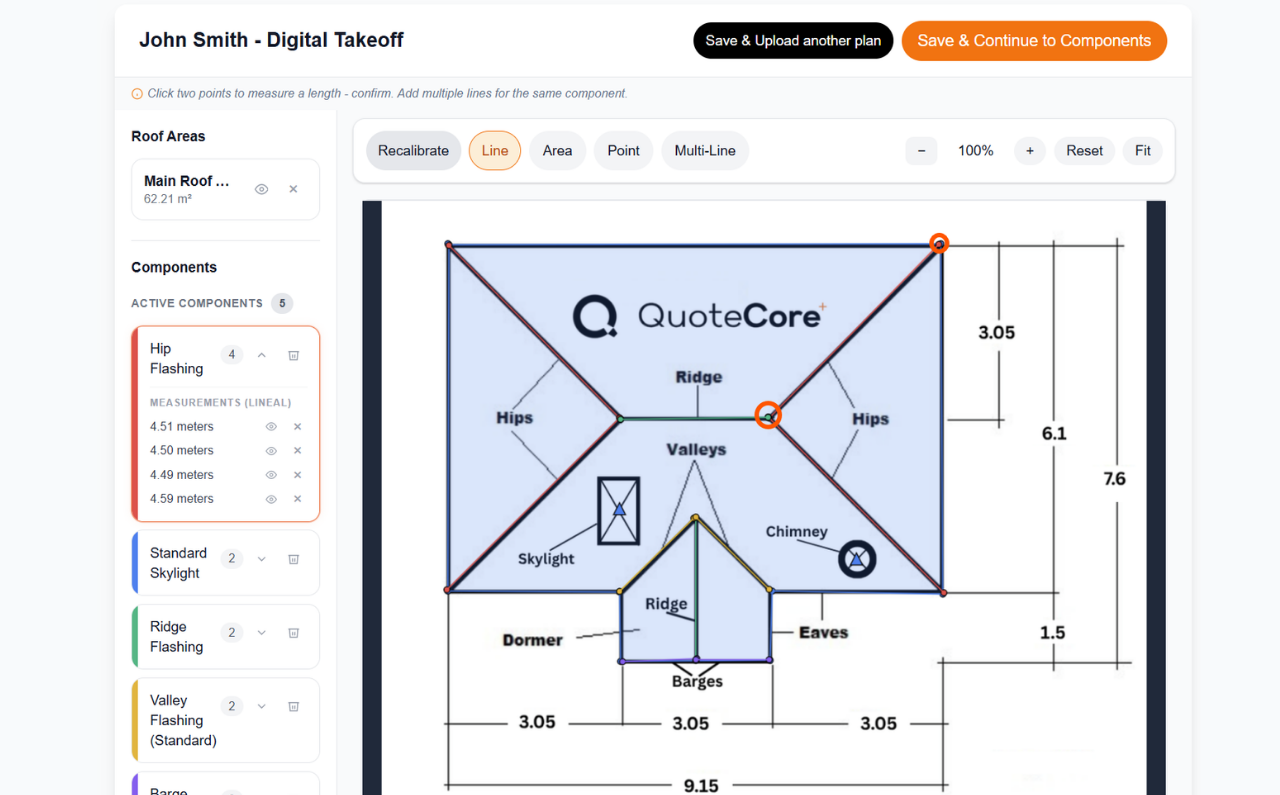Fit the plan to the view
The image size is (1280, 795).
coord(1143,151)
